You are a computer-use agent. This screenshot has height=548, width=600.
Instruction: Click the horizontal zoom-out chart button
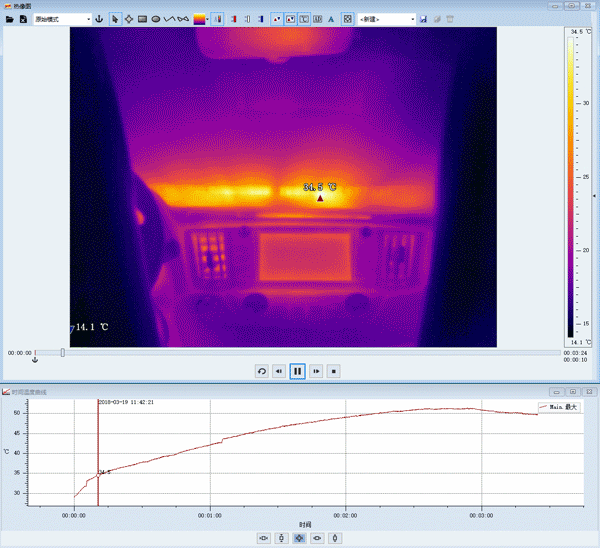coord(317,538)
